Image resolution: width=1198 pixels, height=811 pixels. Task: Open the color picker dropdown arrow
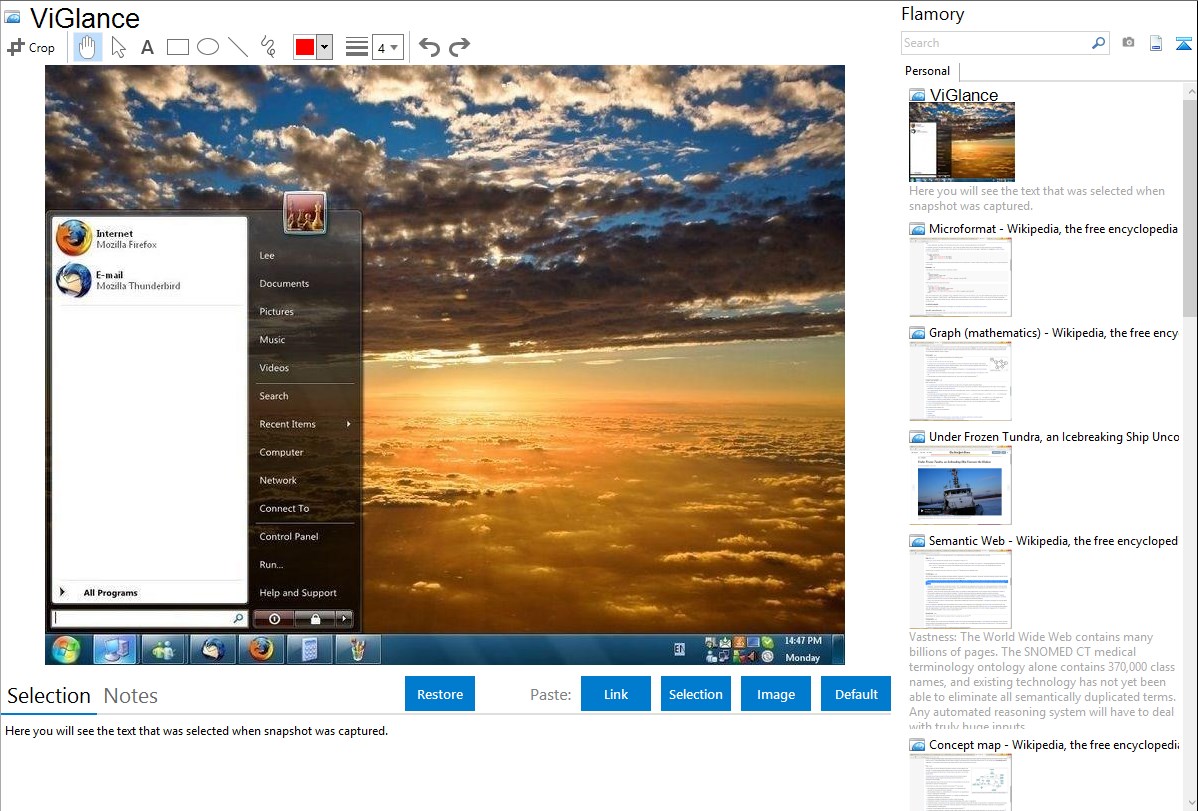click(x=324, y=47)
